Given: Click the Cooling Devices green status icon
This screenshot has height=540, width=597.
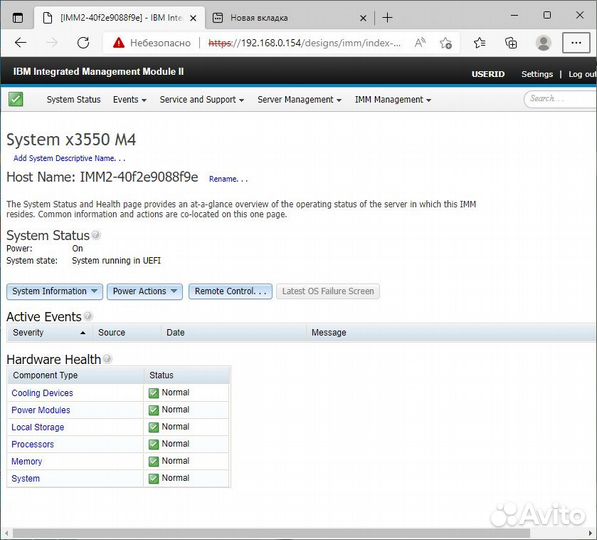Looking at the screenshot, I should click(154, 393).
